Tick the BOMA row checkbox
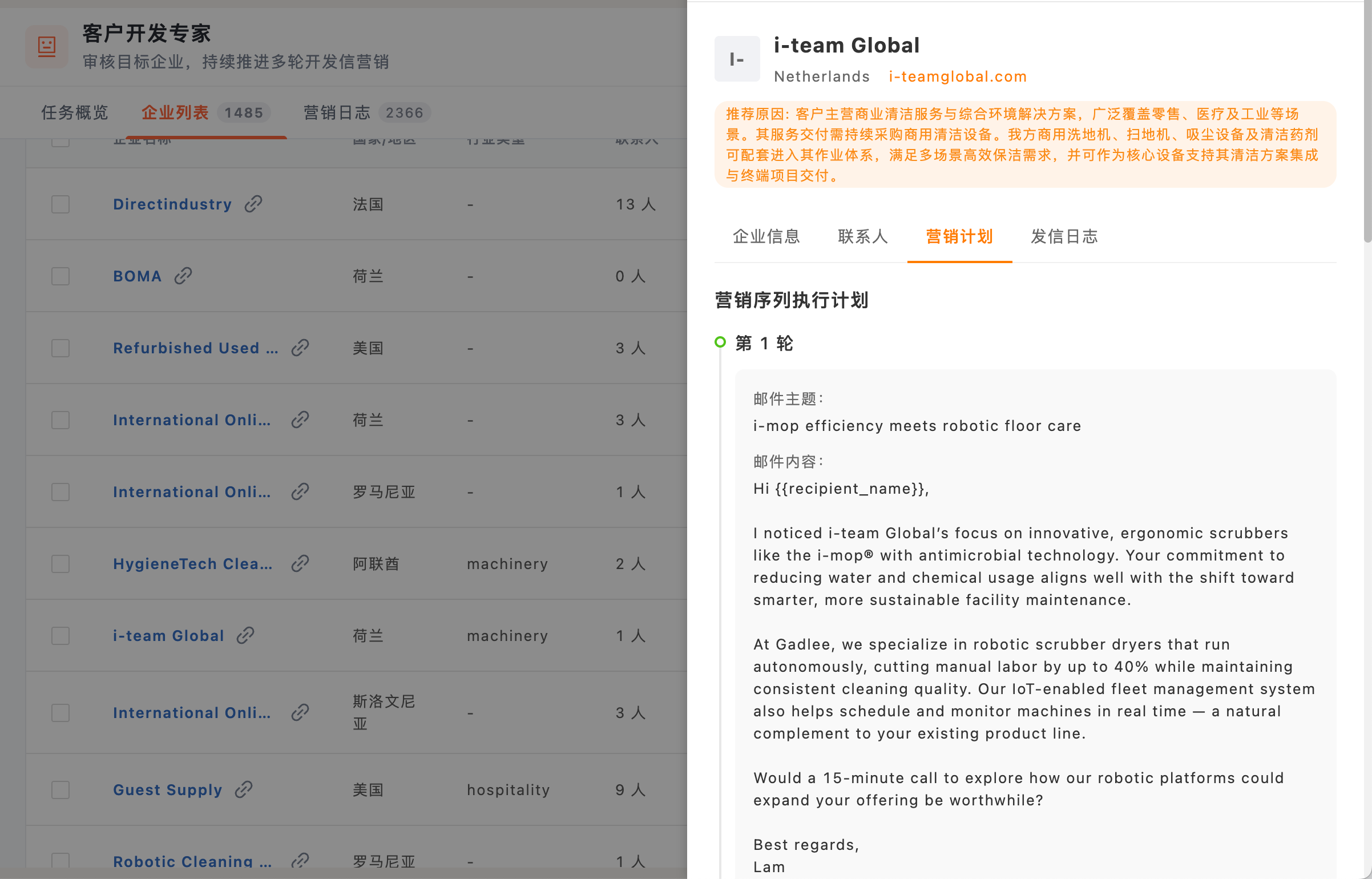The image size is (1372, 879). point(60,276)
